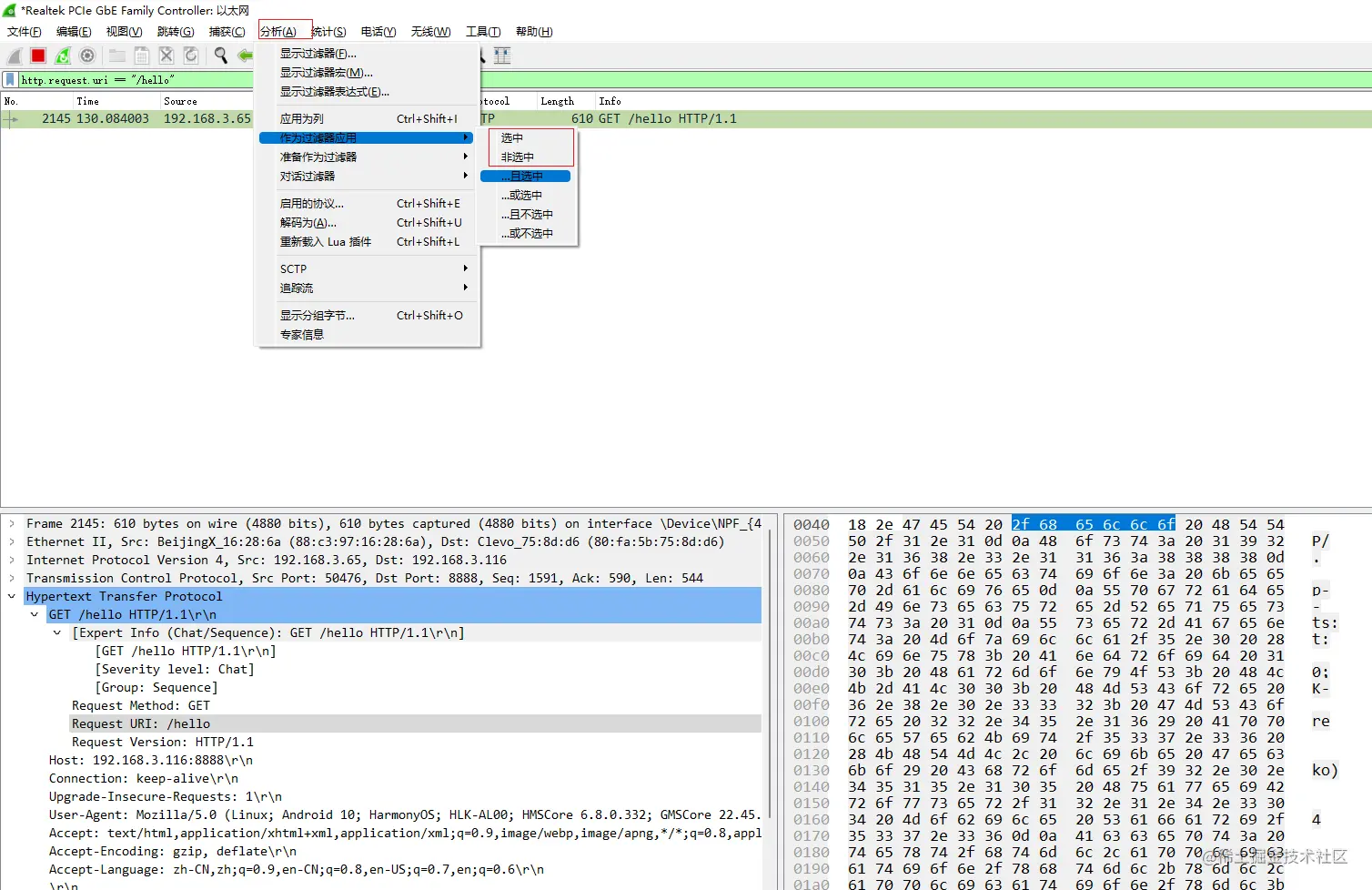
Task: Open the SCTP submenu entry
Action: (x=367, y=268)
